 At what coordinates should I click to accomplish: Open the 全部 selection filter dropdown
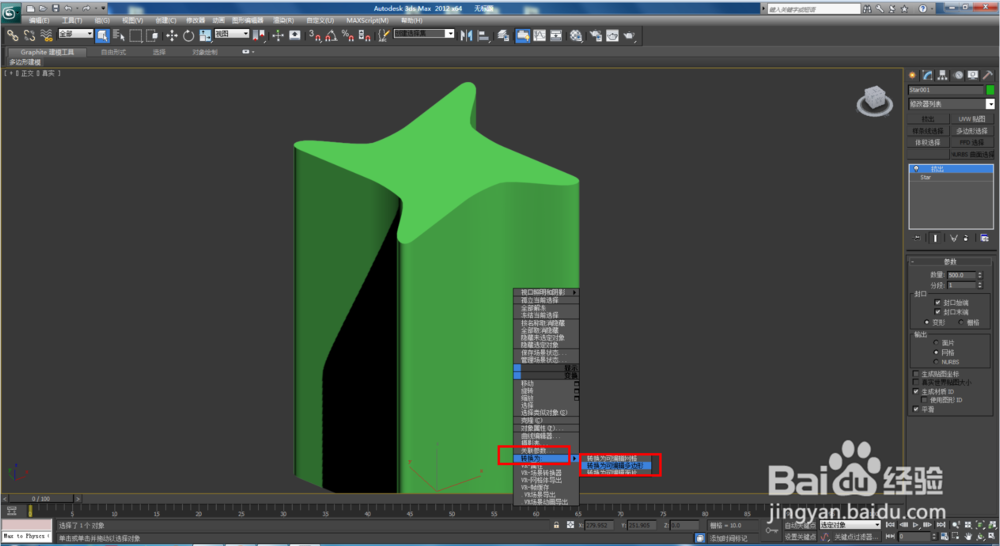75,34
